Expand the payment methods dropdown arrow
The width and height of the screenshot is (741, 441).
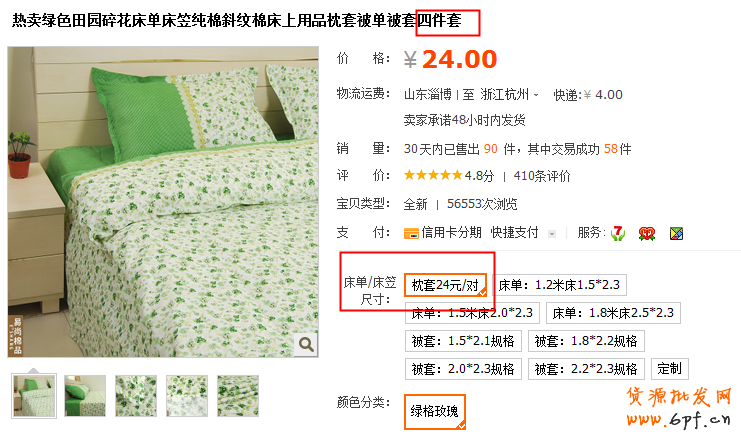551,233
